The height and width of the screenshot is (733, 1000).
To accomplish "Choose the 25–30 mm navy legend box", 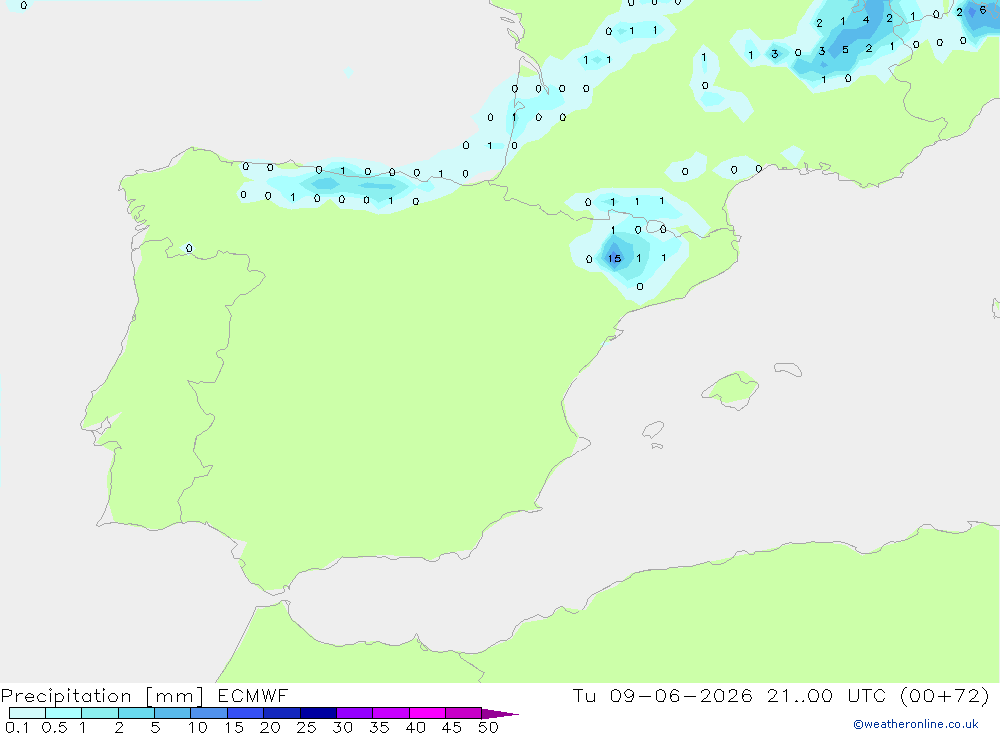I will 318,713.
